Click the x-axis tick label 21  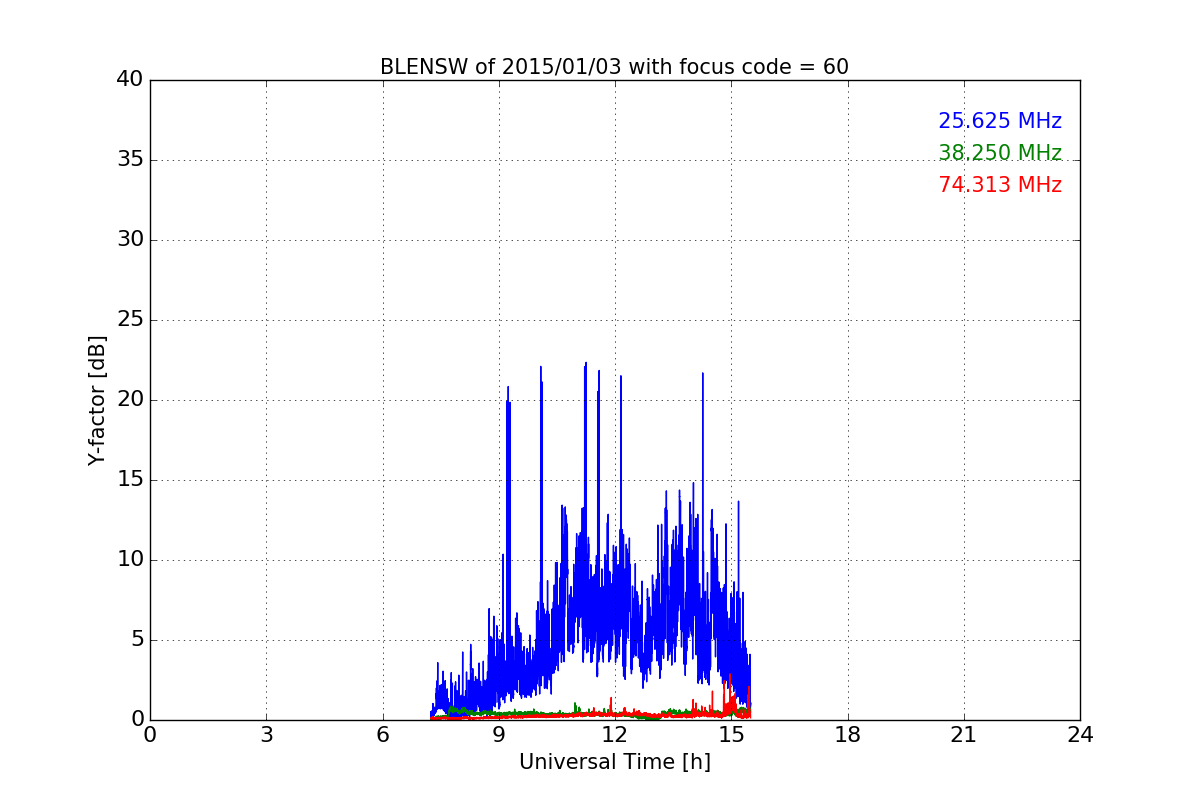pos(963,735)
